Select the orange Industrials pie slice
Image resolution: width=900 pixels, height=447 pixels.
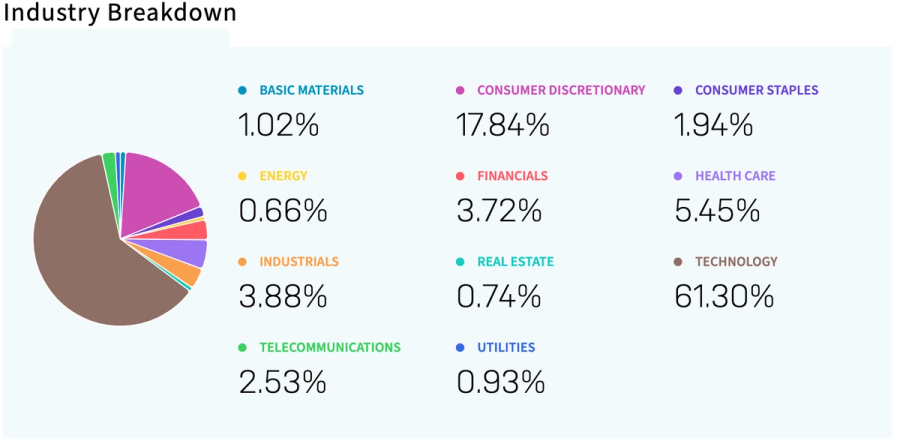click(x=185, y=274)
